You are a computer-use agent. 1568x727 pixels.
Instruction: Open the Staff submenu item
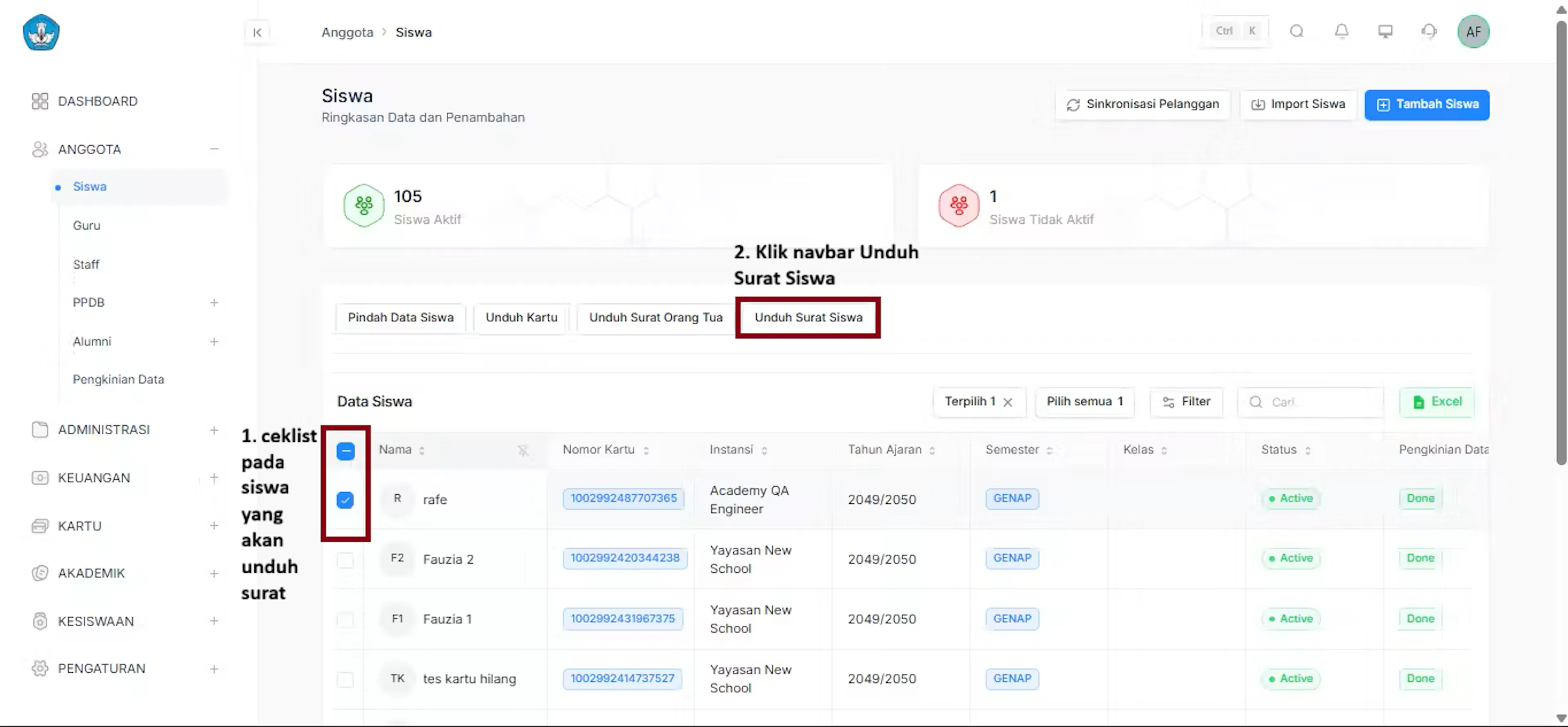point(86,264)
